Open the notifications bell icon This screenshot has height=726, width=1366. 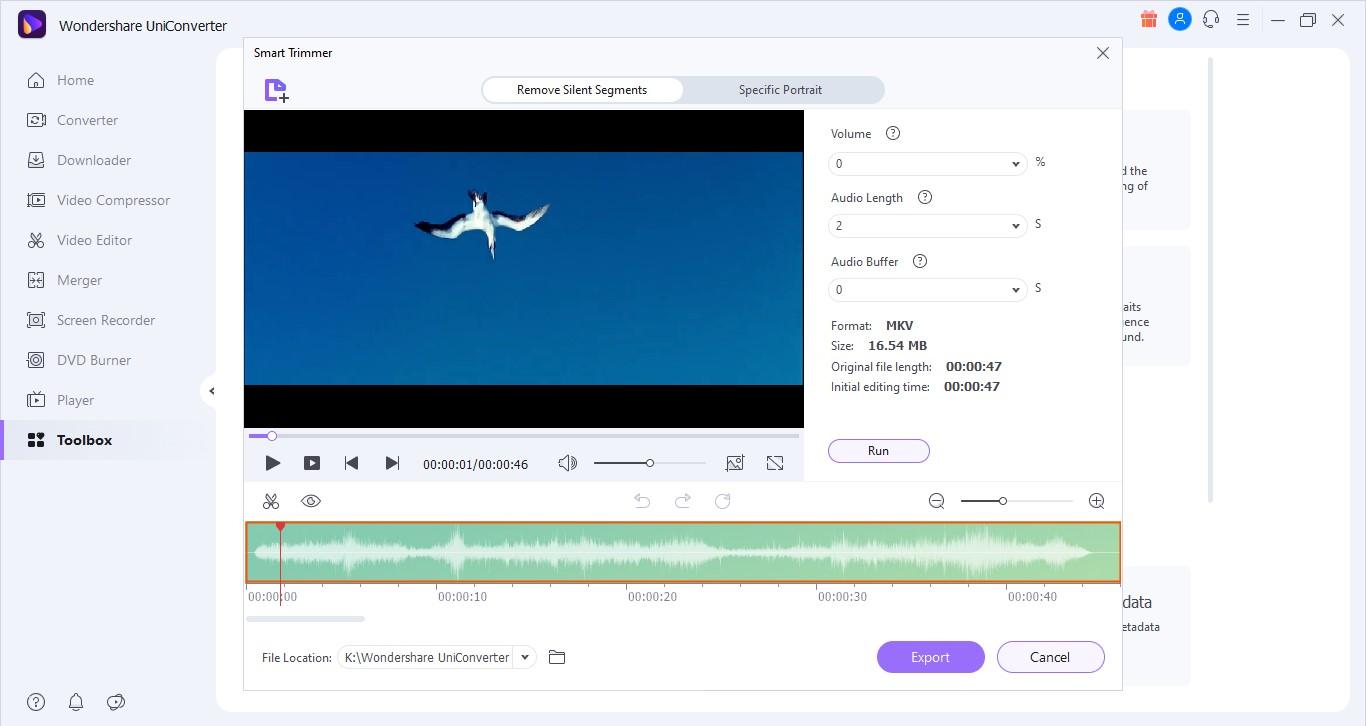(x=76, y=702)
